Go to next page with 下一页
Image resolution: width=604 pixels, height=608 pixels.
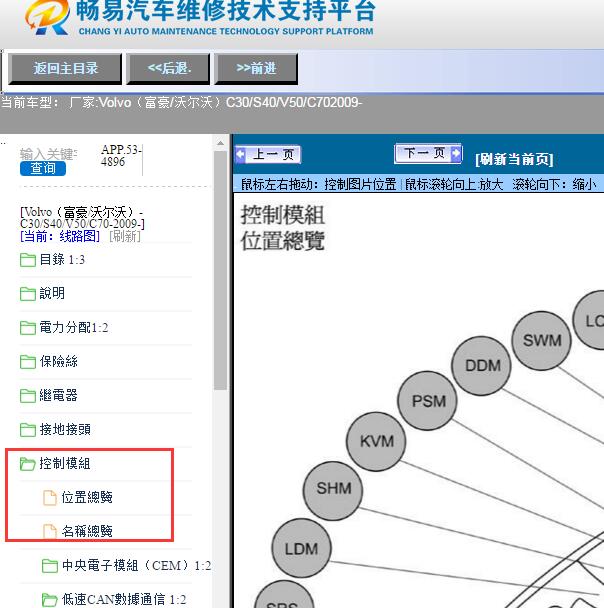coord(428,154)
